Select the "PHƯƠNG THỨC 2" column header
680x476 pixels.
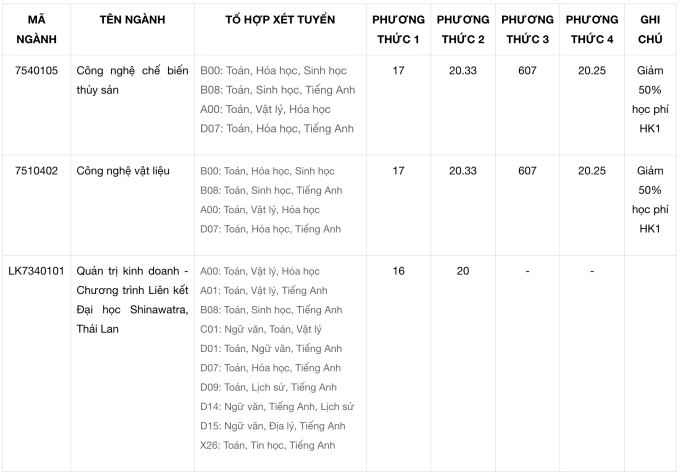(x=463, y=28)
